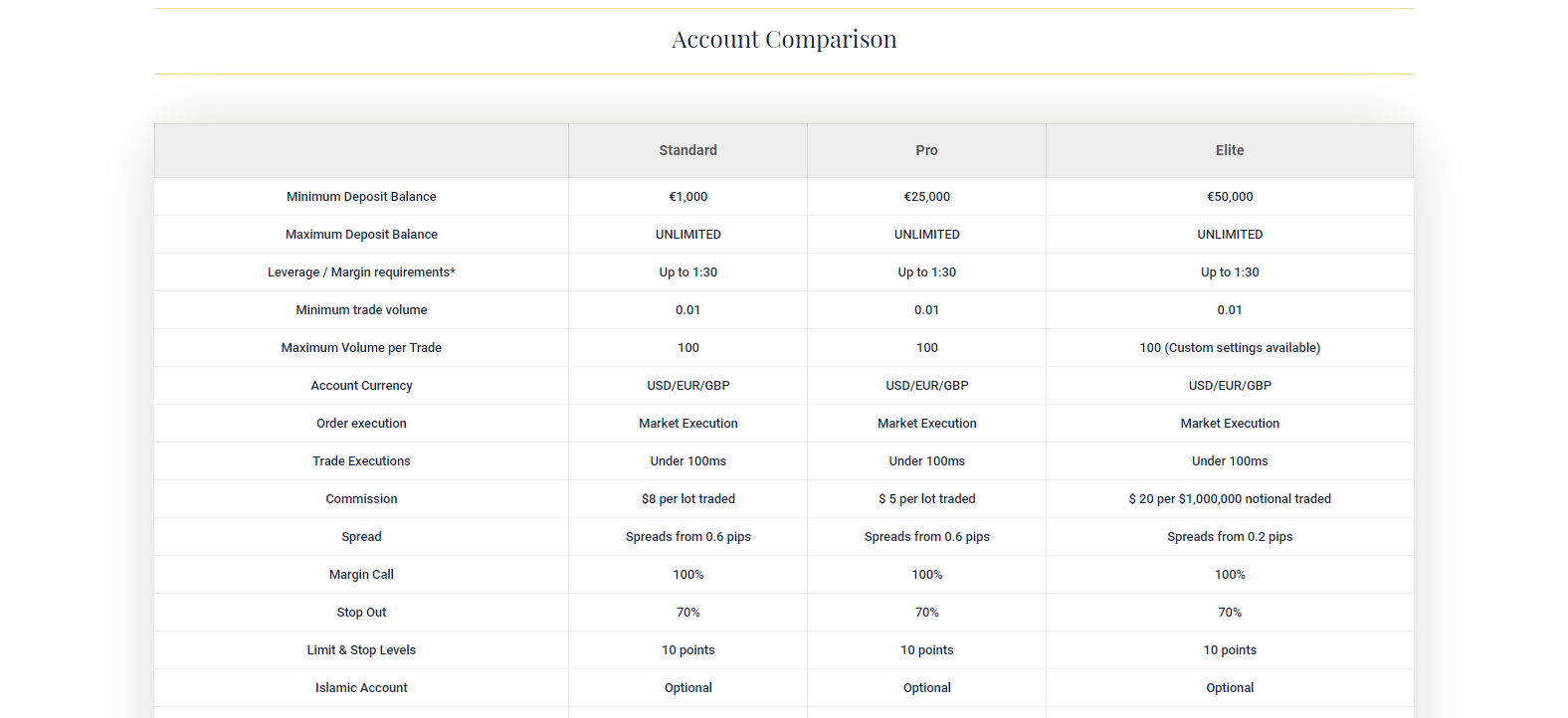Viewport: 1568px width, 718px height.
Task: Click USD/EUR/GBP in the Standard column
Action: (x=687, y=386)
